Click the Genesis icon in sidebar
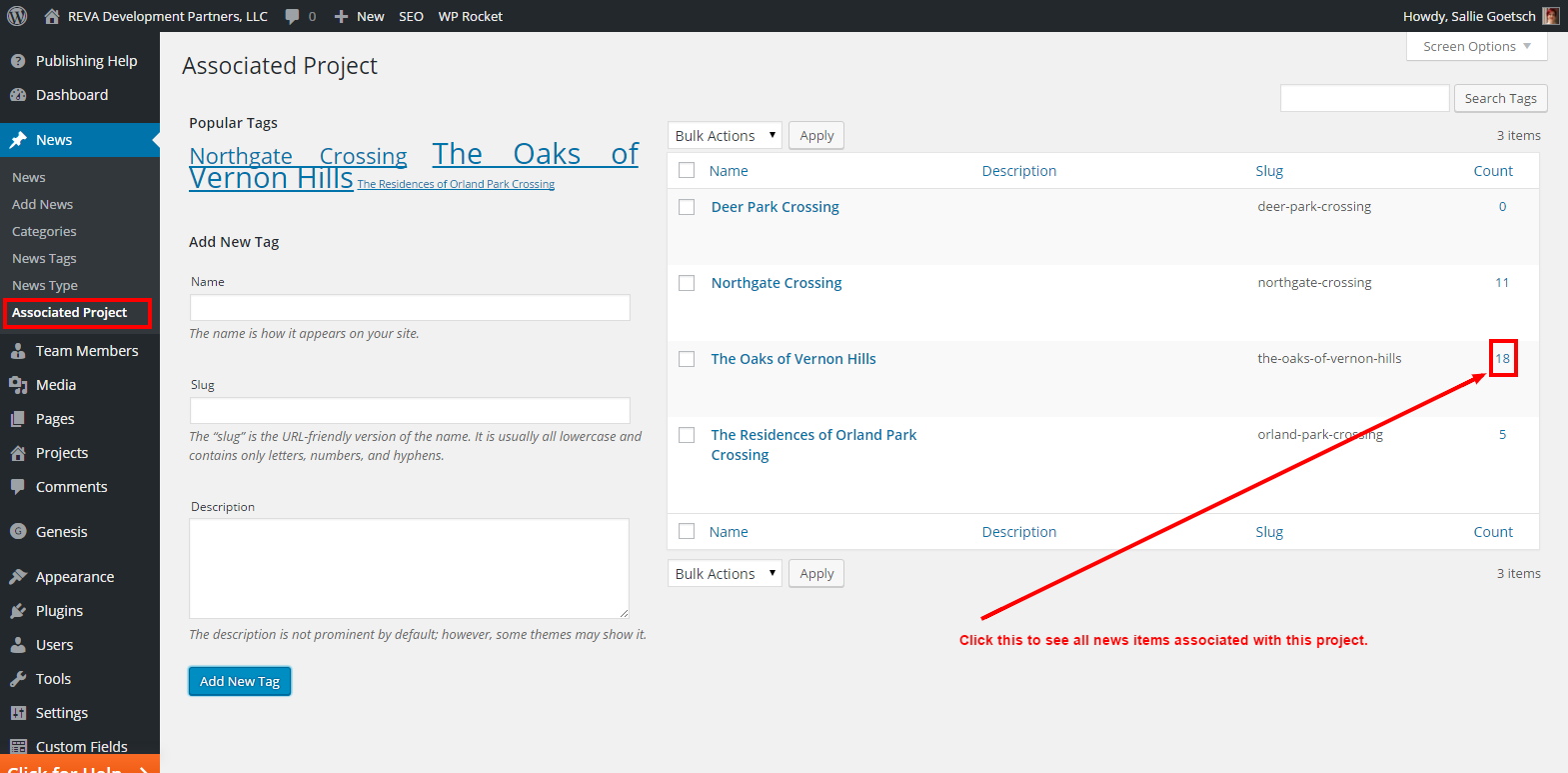 pyautogui.click(x=18, y=532)
